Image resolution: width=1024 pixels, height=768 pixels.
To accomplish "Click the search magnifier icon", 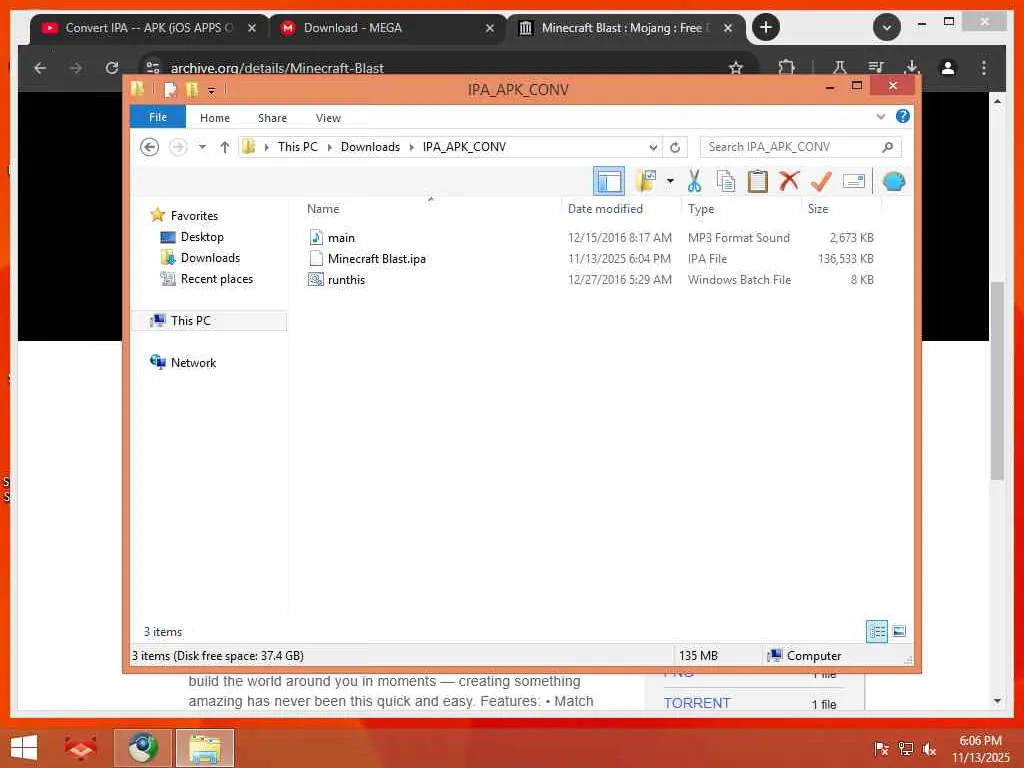I will pos(887,147).
